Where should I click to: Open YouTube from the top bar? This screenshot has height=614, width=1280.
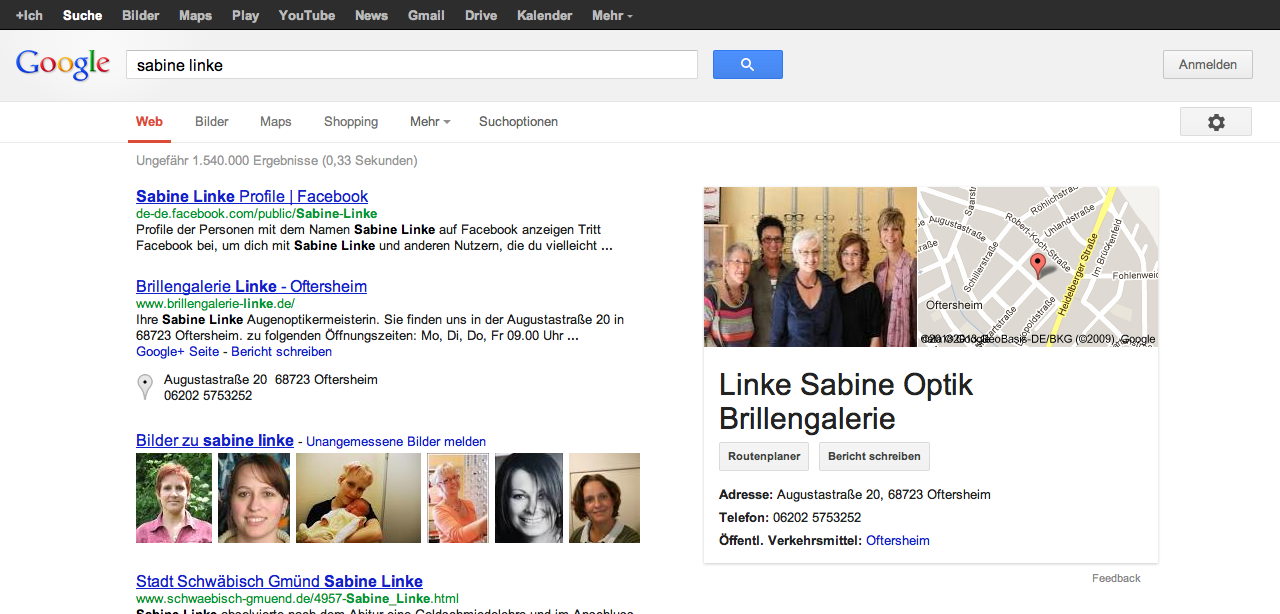pos(307,15)
